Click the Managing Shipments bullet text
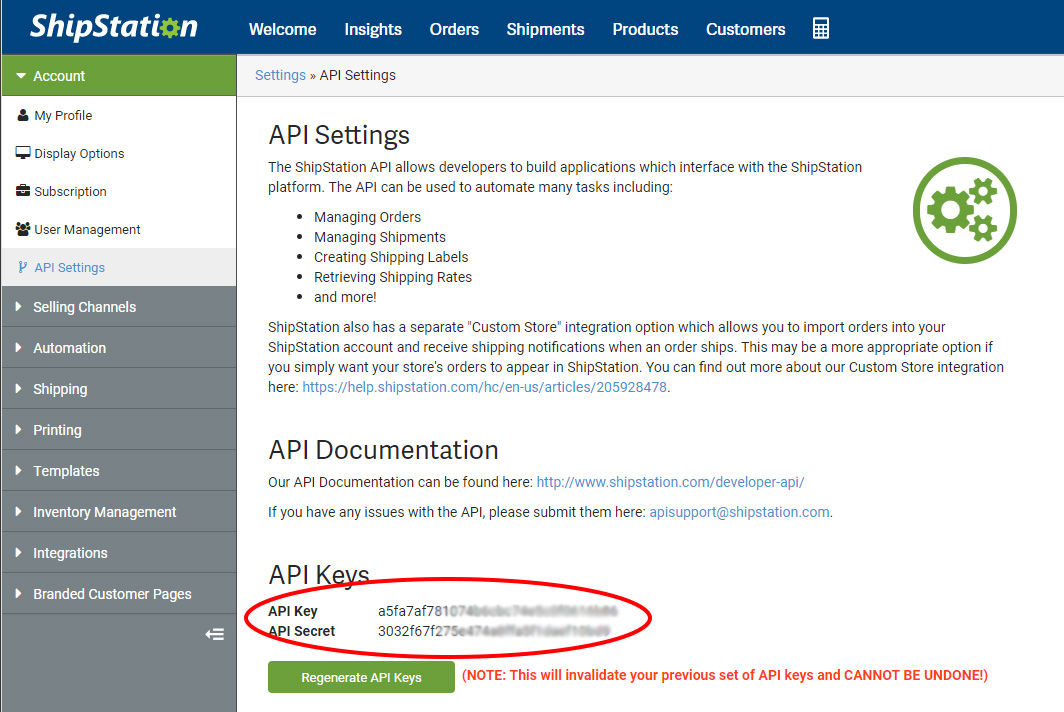Screen dimensions: 1064x712 [x=379, y=237]
